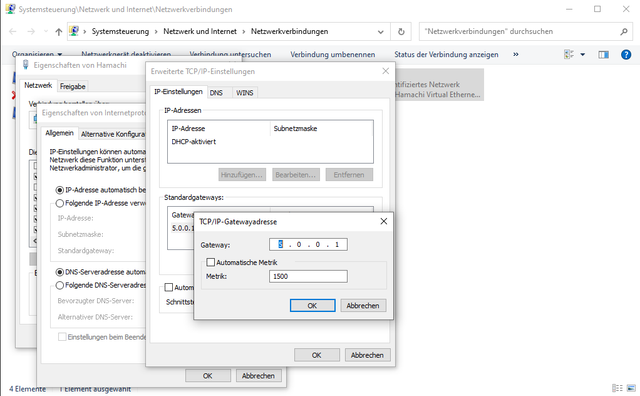This screenshot has height=396, width=640.
Task: Switch to the DNS tab
Action: (x=216, y=93)
